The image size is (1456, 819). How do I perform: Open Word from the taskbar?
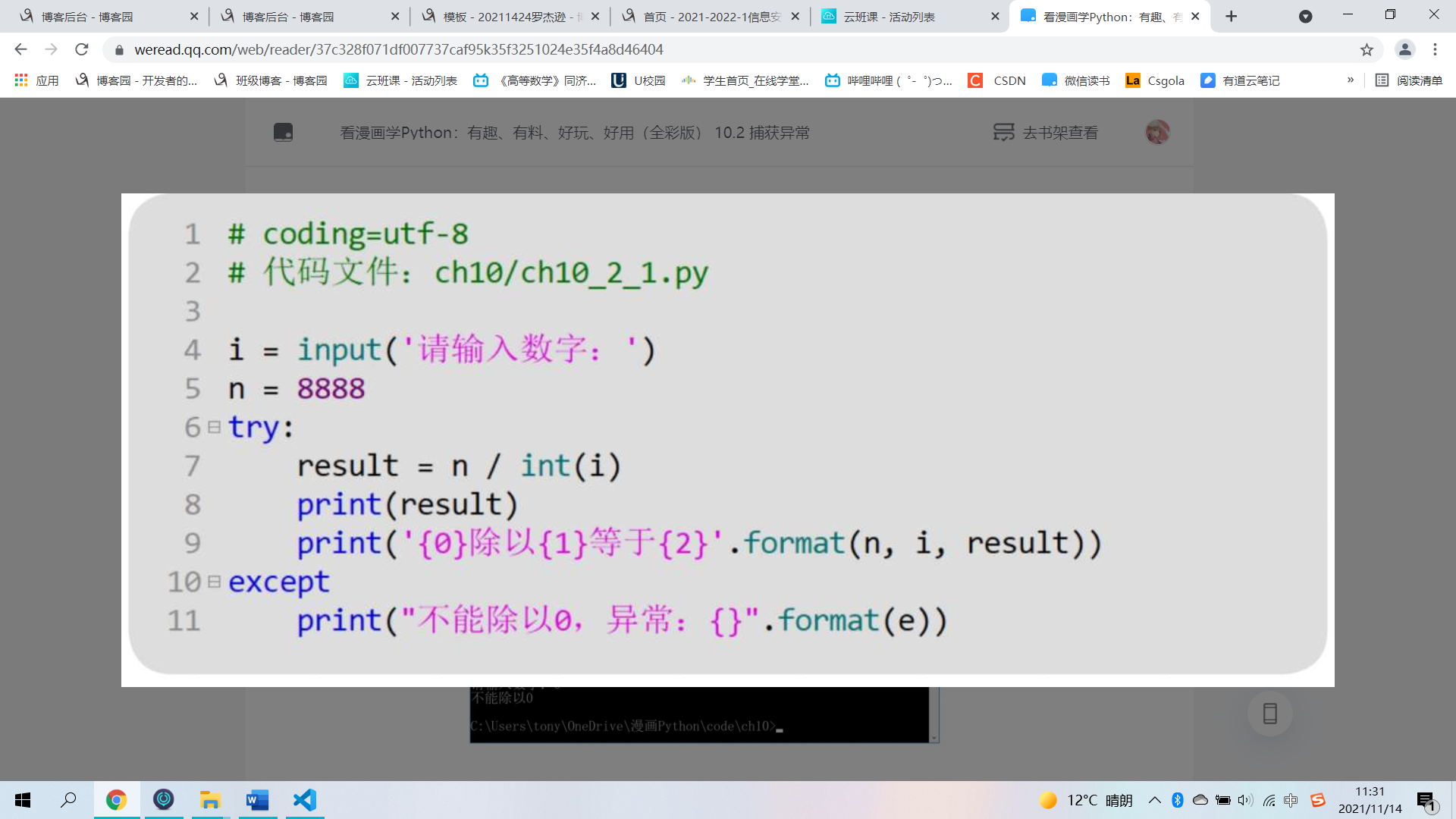258,800
